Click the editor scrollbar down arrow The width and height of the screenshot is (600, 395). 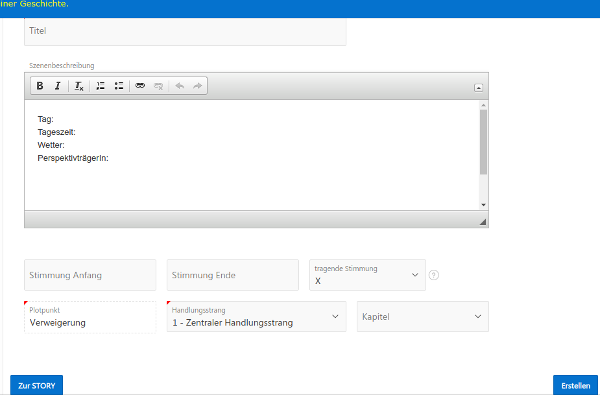[x=483, y=205]
